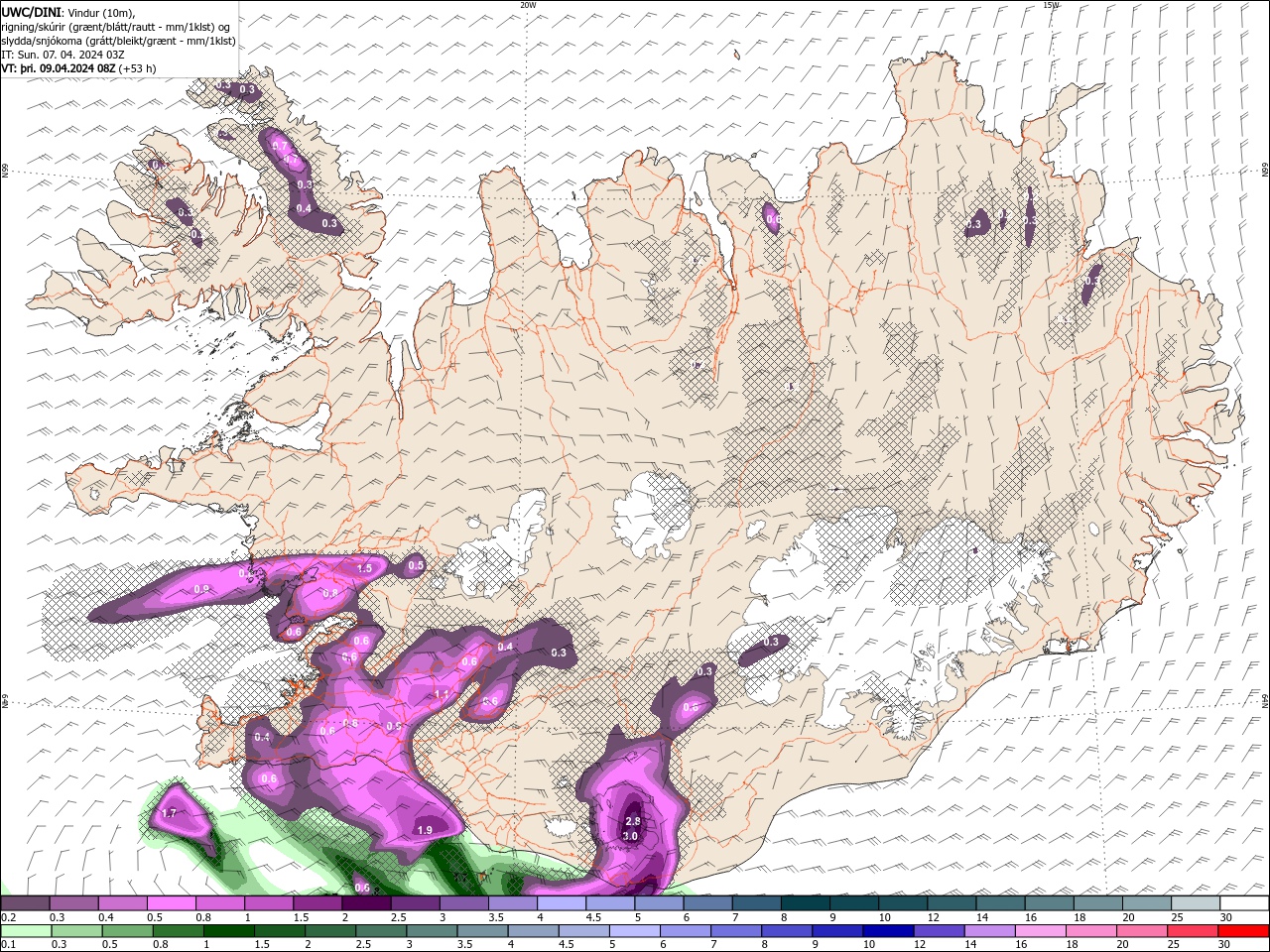Click the "slydda/snjókoma" description line
1270x952 pixels.
[x=118, y=41]
